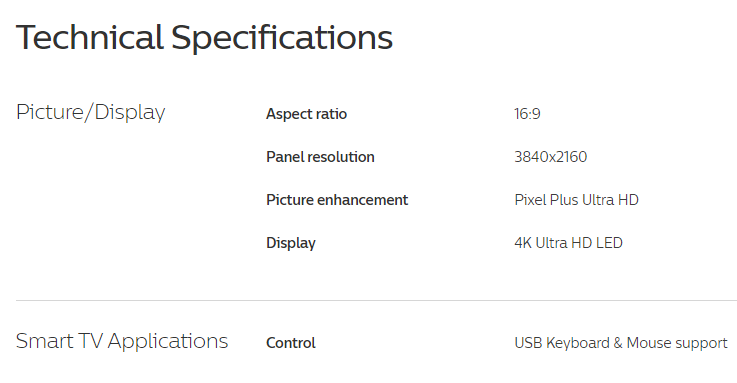Click the Display spec label
The width and height of the screenshot is (737, 383).
pos(291,243)
